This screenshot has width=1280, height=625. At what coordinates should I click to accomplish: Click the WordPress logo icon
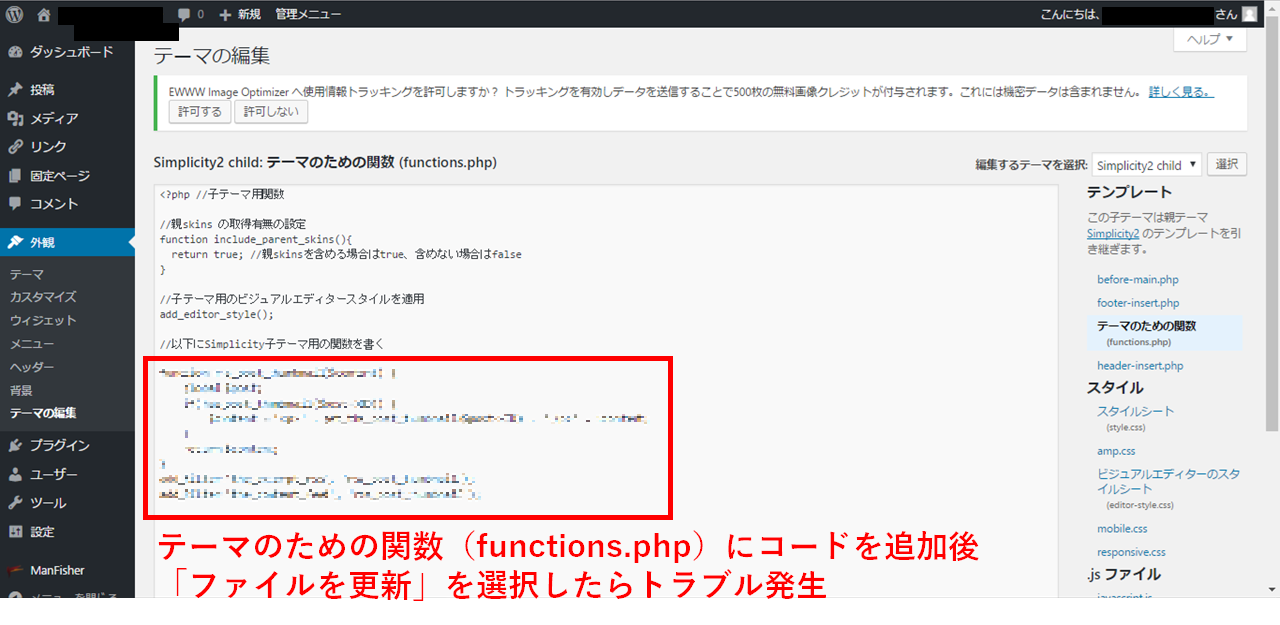pyautogui.click(x=14, y=14)
